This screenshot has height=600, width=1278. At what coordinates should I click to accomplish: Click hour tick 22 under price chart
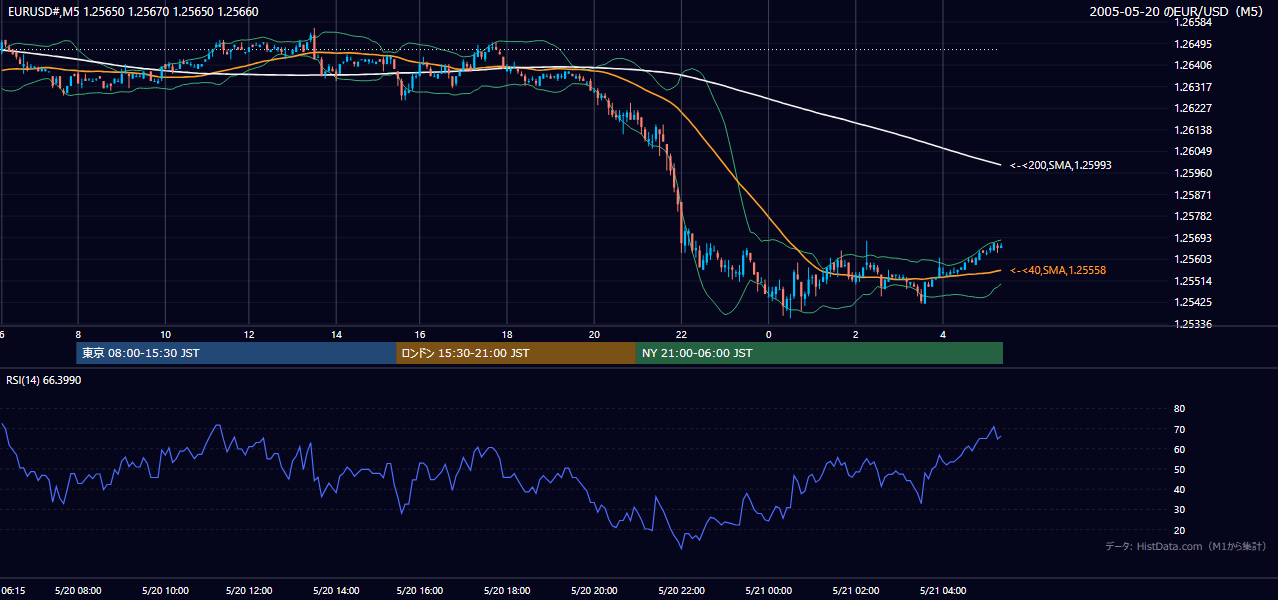coord(681,334)
